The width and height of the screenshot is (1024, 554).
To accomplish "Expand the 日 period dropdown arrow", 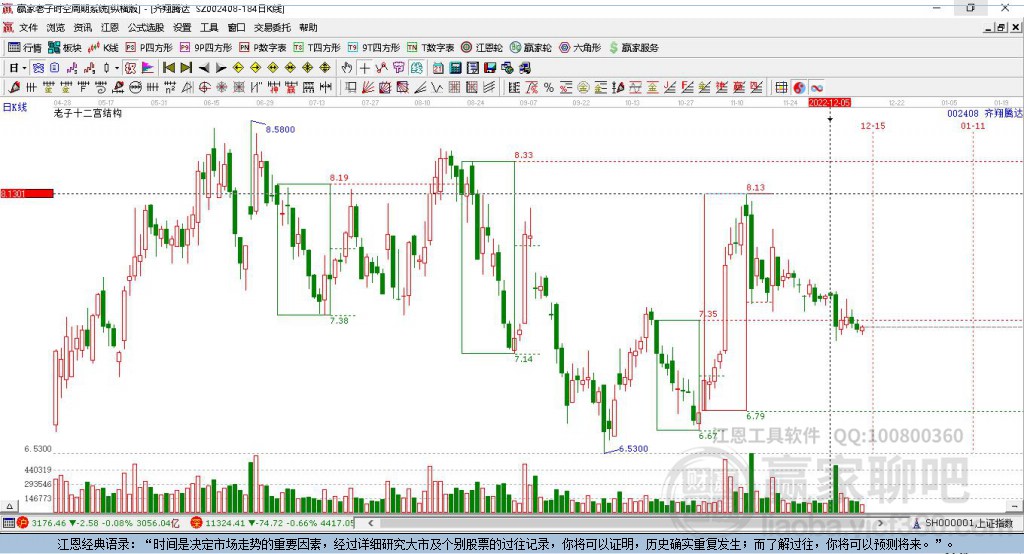I will tap(24, 68).
